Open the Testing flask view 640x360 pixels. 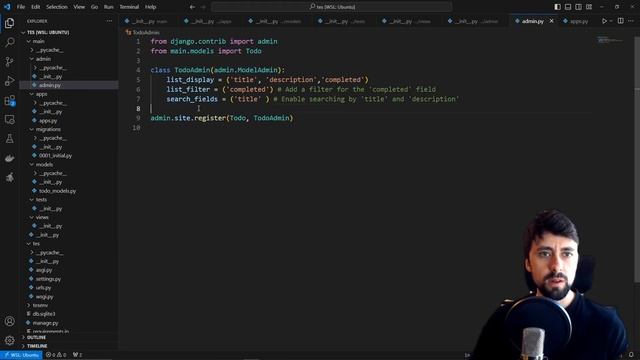pyautogui.click(x=9, y=139)
